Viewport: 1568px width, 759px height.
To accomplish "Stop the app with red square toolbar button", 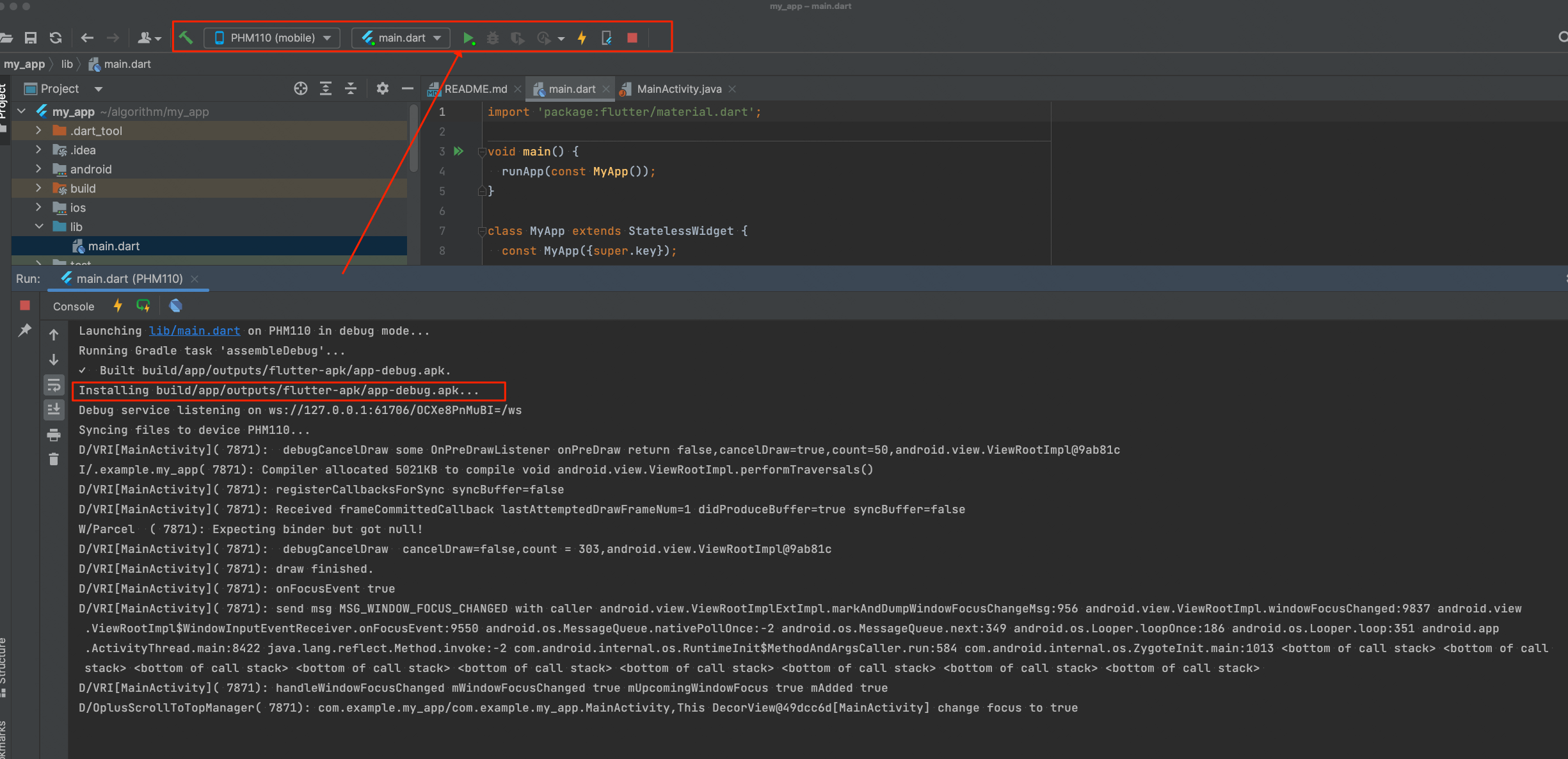I will (632, 38).
